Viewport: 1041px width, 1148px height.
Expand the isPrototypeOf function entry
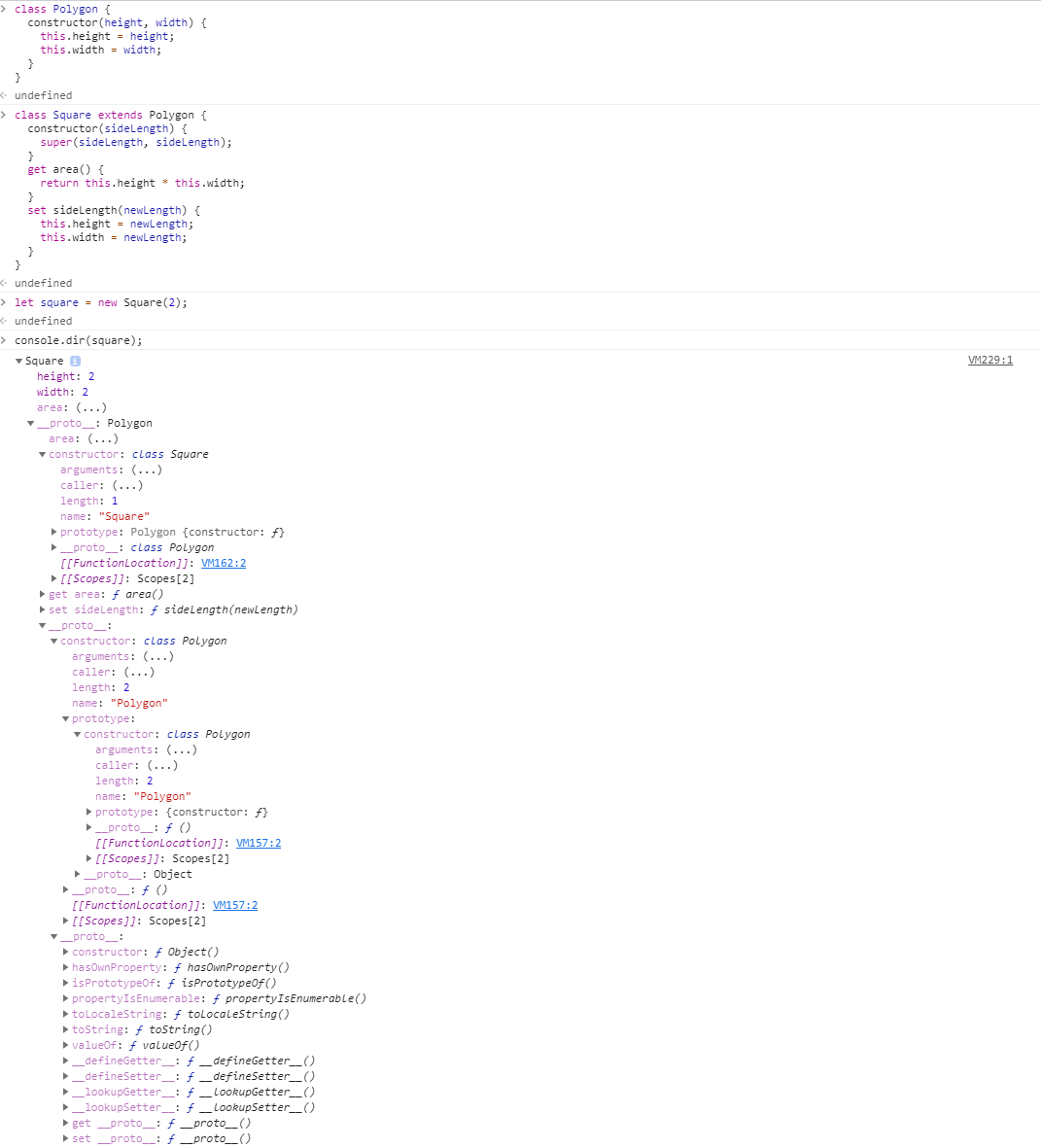[x=66, y=984]
